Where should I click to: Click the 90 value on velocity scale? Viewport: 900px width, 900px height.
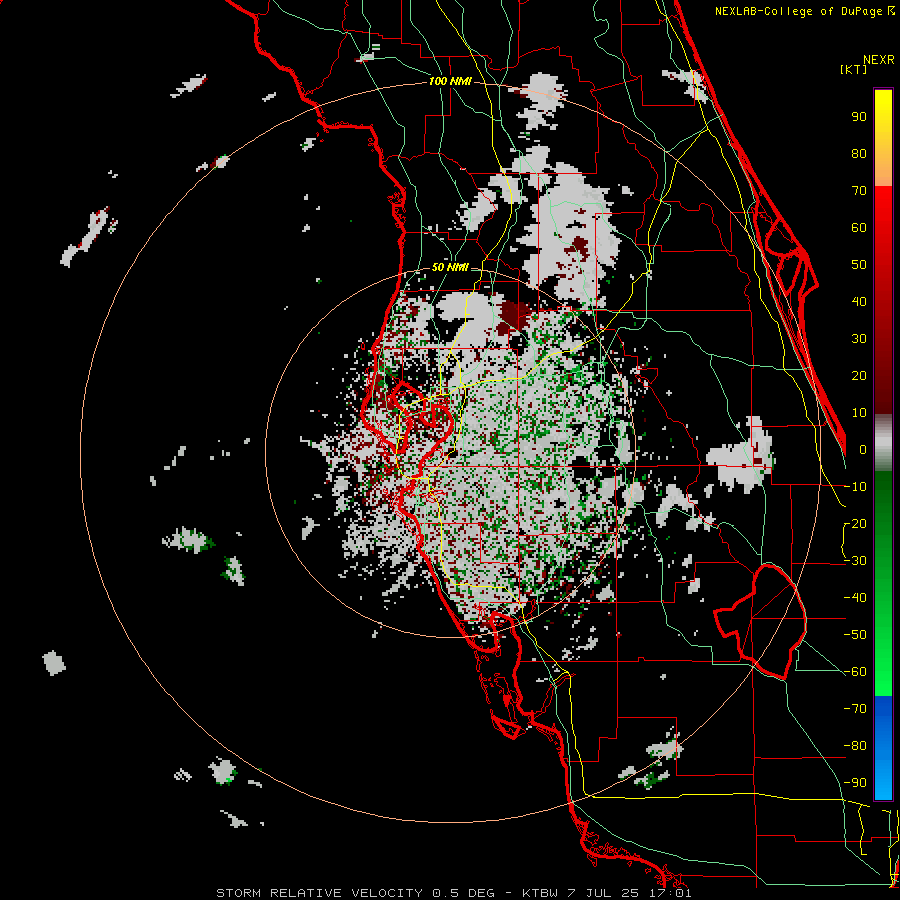859,117
